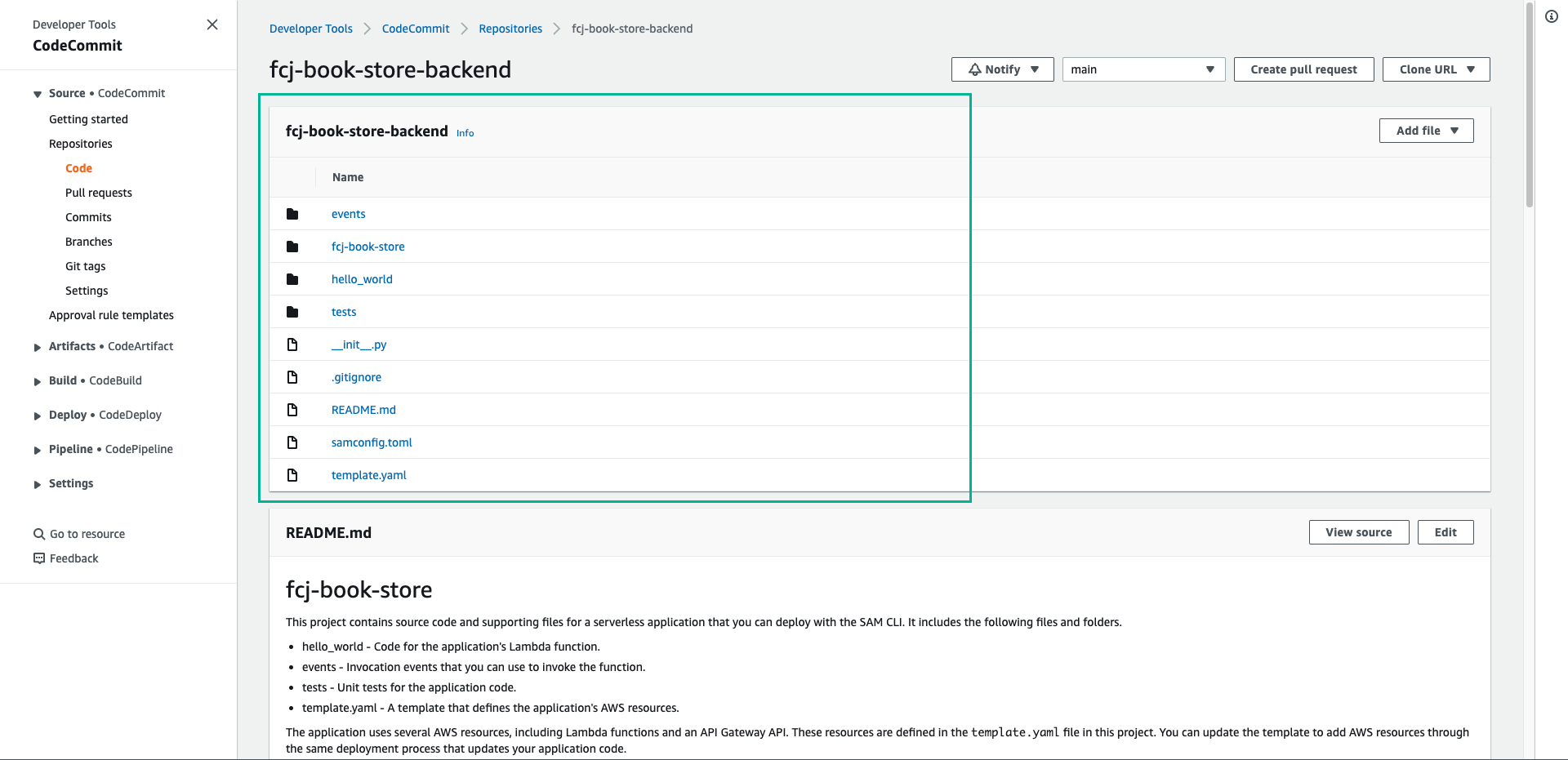Open the .gitignore file link
The width and height of the screenshot is (1568, 760).
pos(357,377)
